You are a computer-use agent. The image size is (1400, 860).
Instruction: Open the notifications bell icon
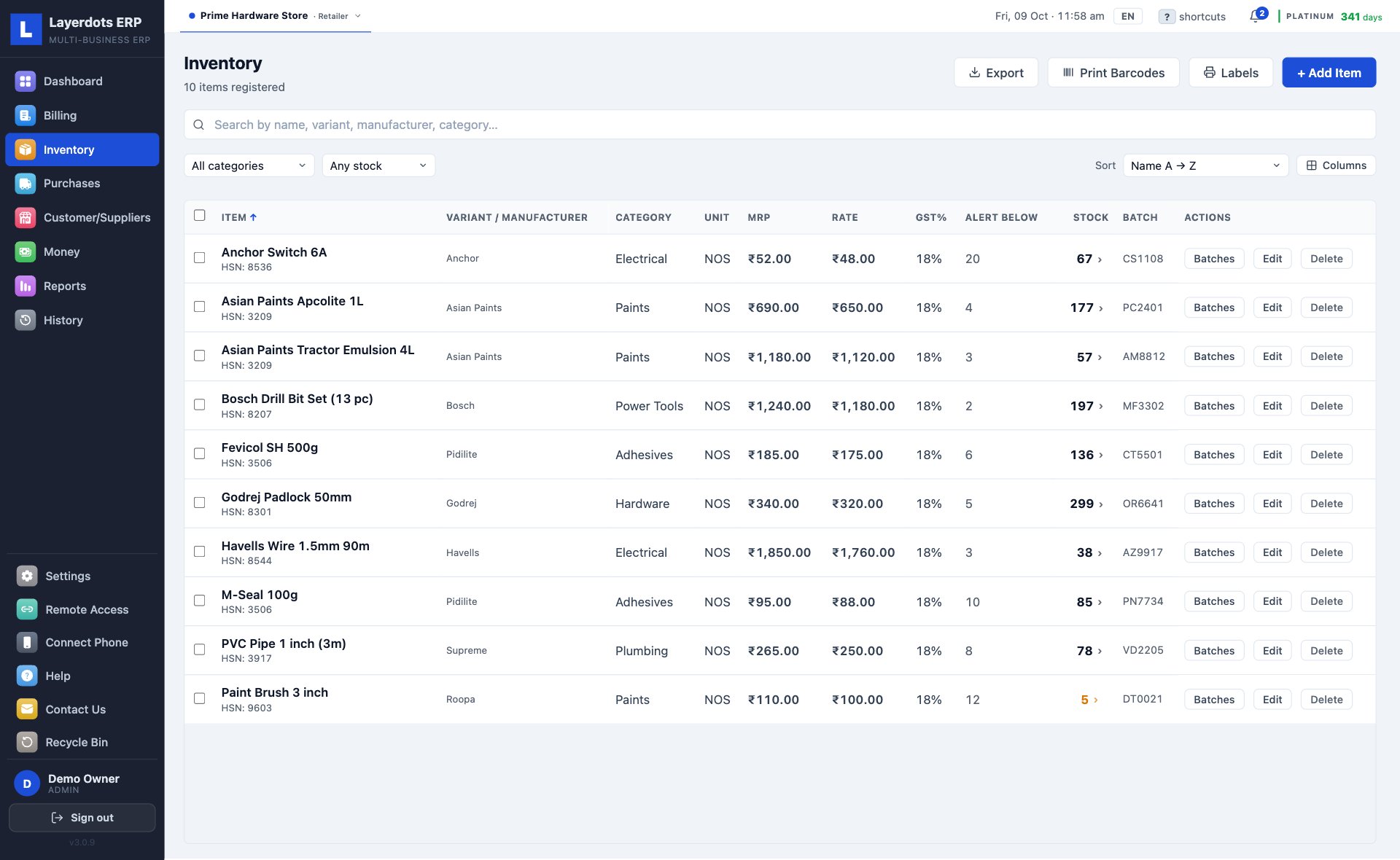click(x=1256, y=16)
